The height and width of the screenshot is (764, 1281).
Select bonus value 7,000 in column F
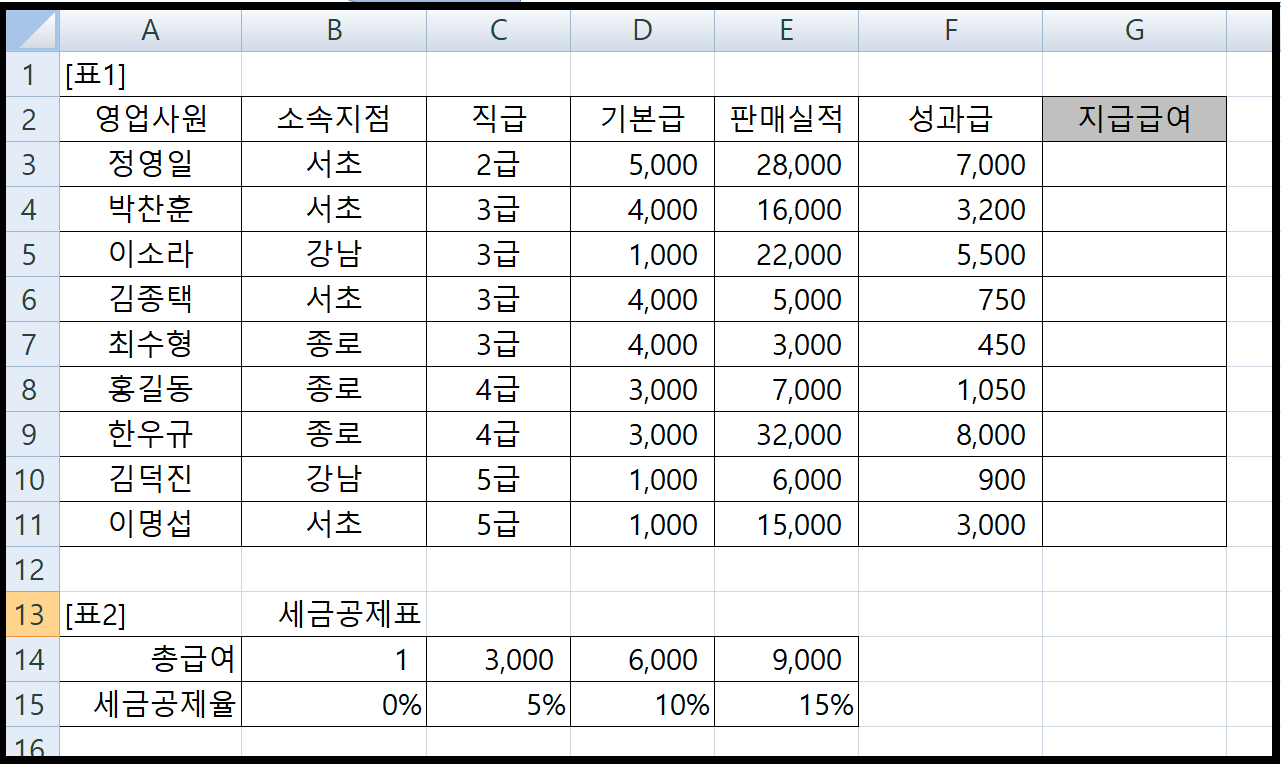[950, 164]
